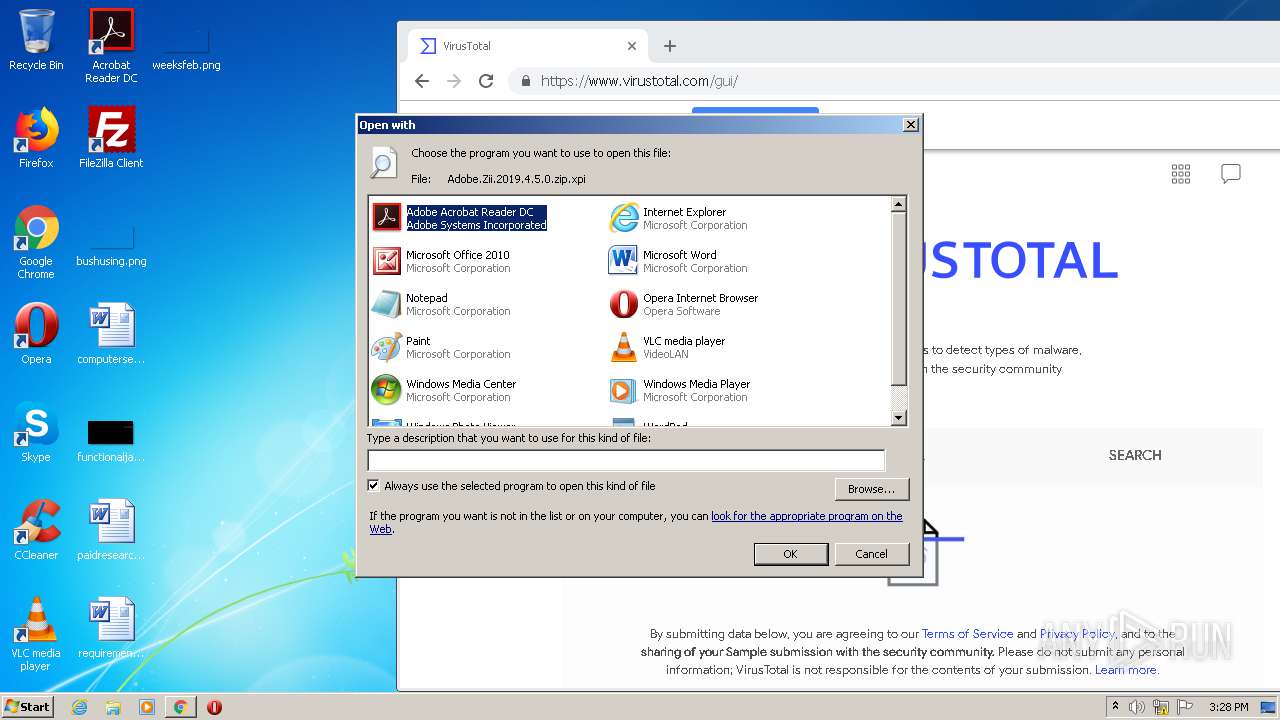The image size is (1280, 720).
Task: Select Opera desktop shortcut
Action: 36,334
